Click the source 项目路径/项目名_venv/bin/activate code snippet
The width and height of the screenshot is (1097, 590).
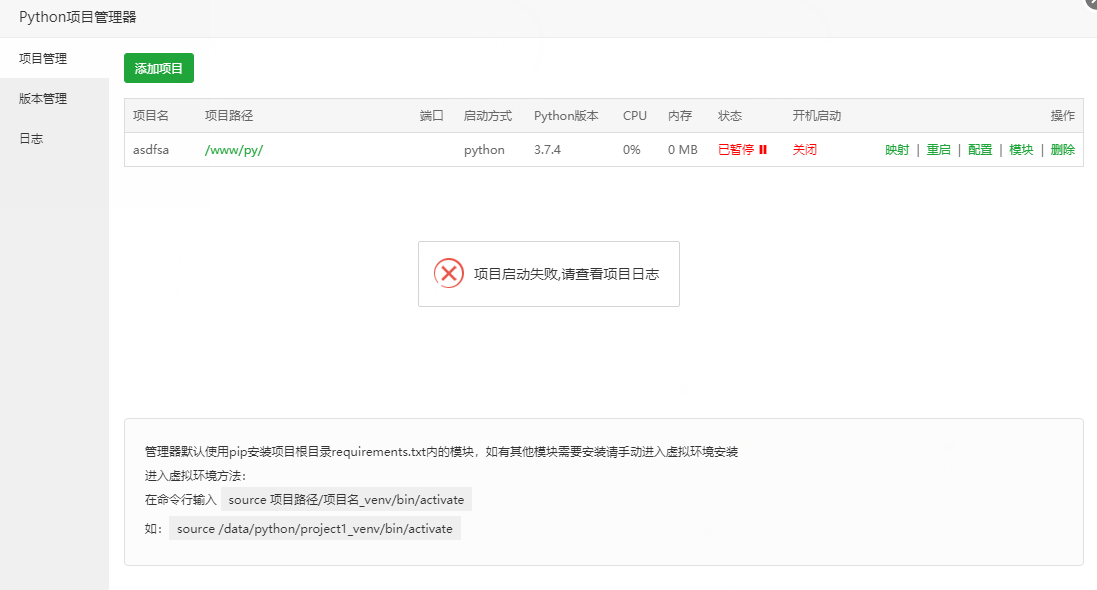pos(346,500)
